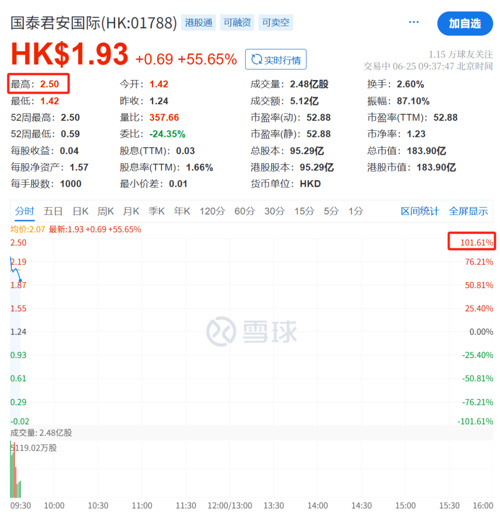Select the 120分 interval tab
This screenshot has height=519, width=500.
[x=212, y=211]
